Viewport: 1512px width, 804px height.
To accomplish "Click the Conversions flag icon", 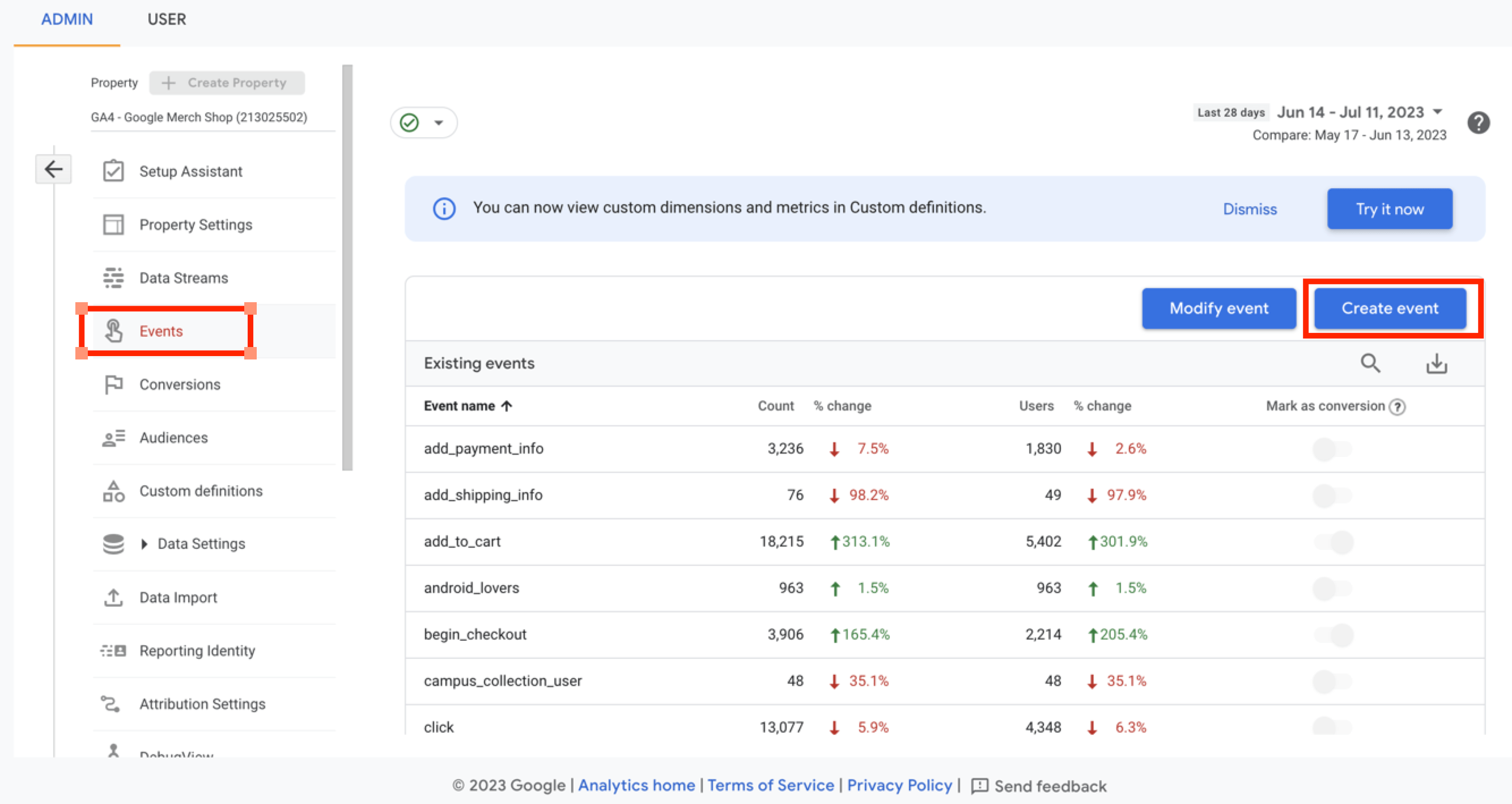I will click(x=113, y=384).
